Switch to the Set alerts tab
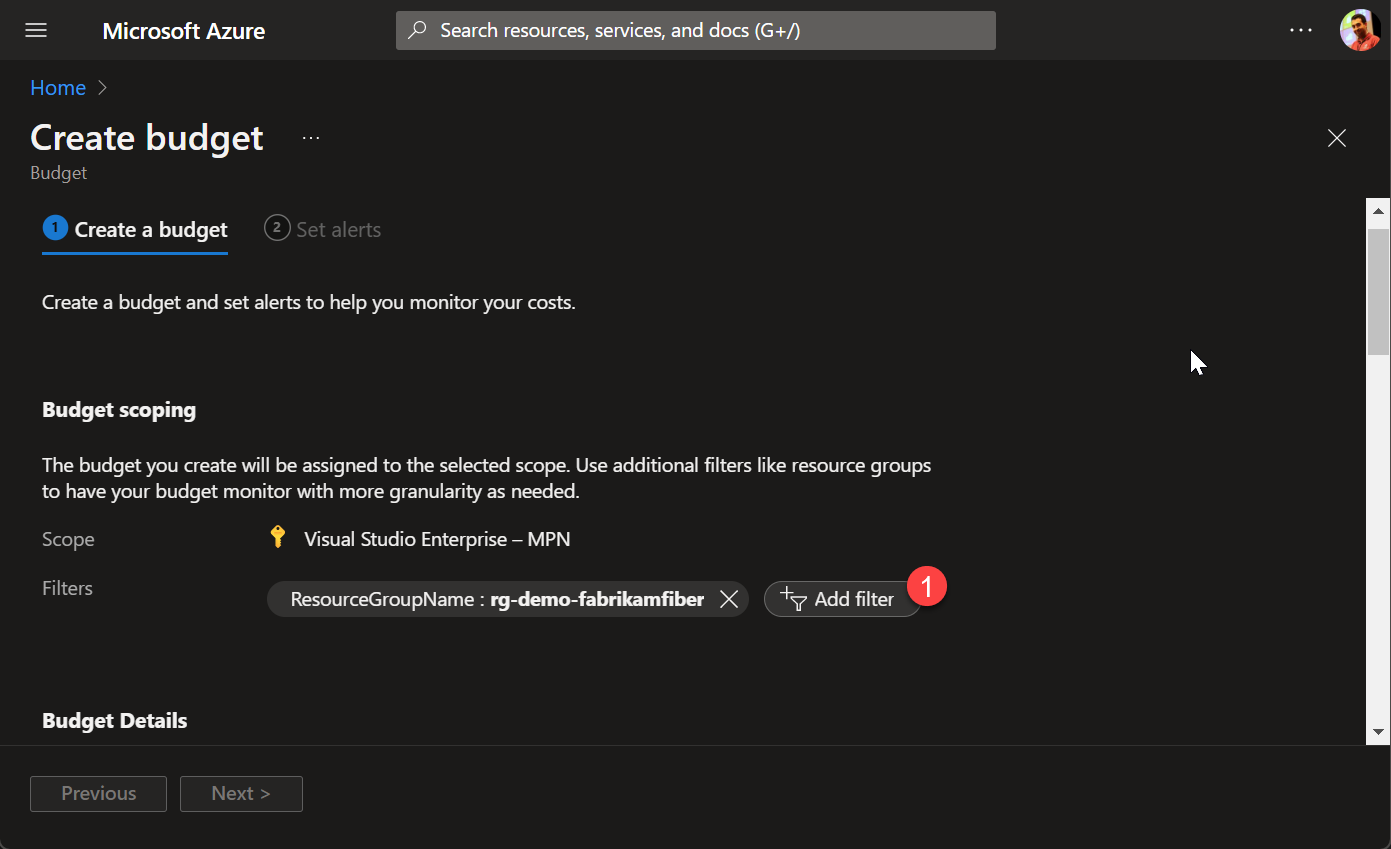This screenshot has height=849, width=1391. [x=322, y=229]
